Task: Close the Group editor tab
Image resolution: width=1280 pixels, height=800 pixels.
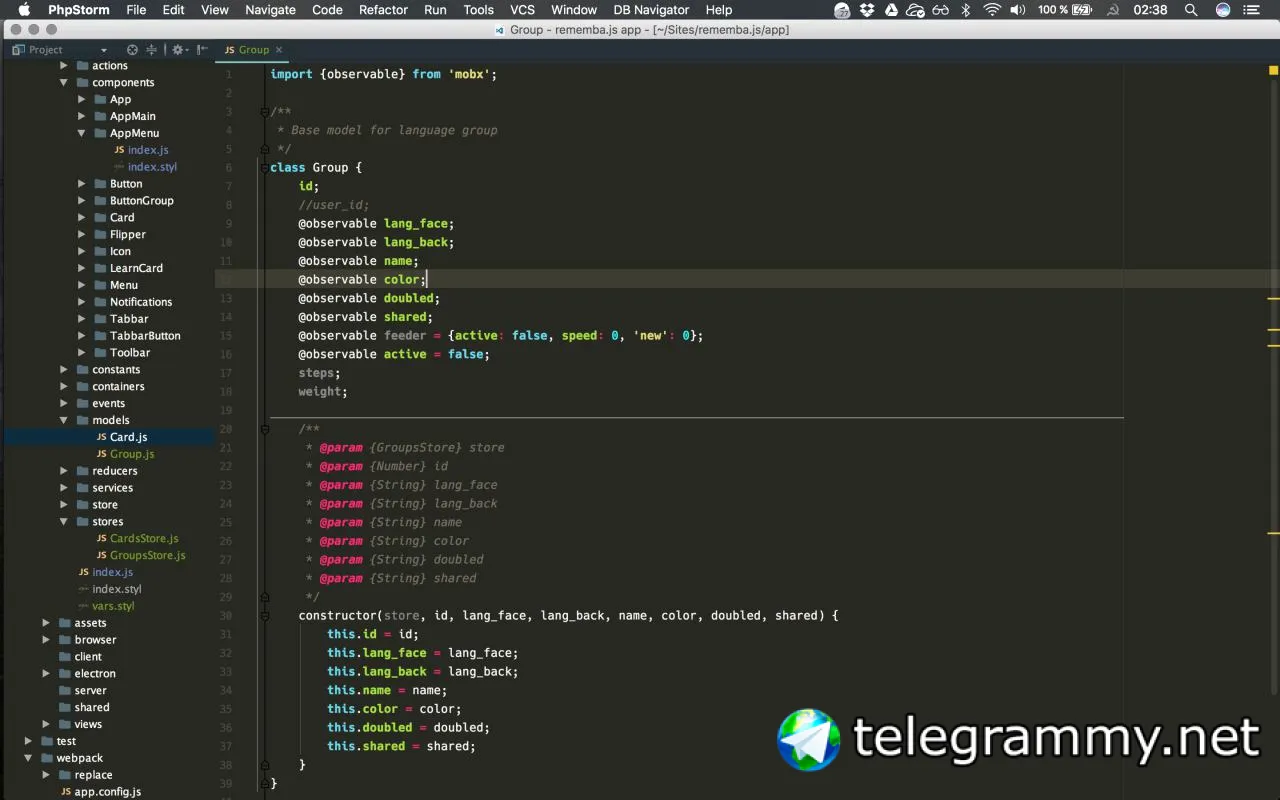Action: click(x=279, y=49)
